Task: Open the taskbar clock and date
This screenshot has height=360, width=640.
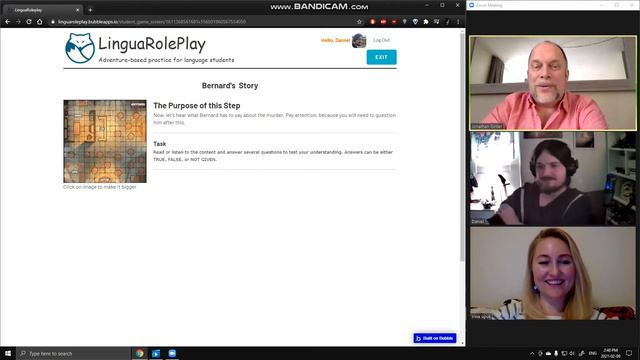Action: tap(610, 353)
